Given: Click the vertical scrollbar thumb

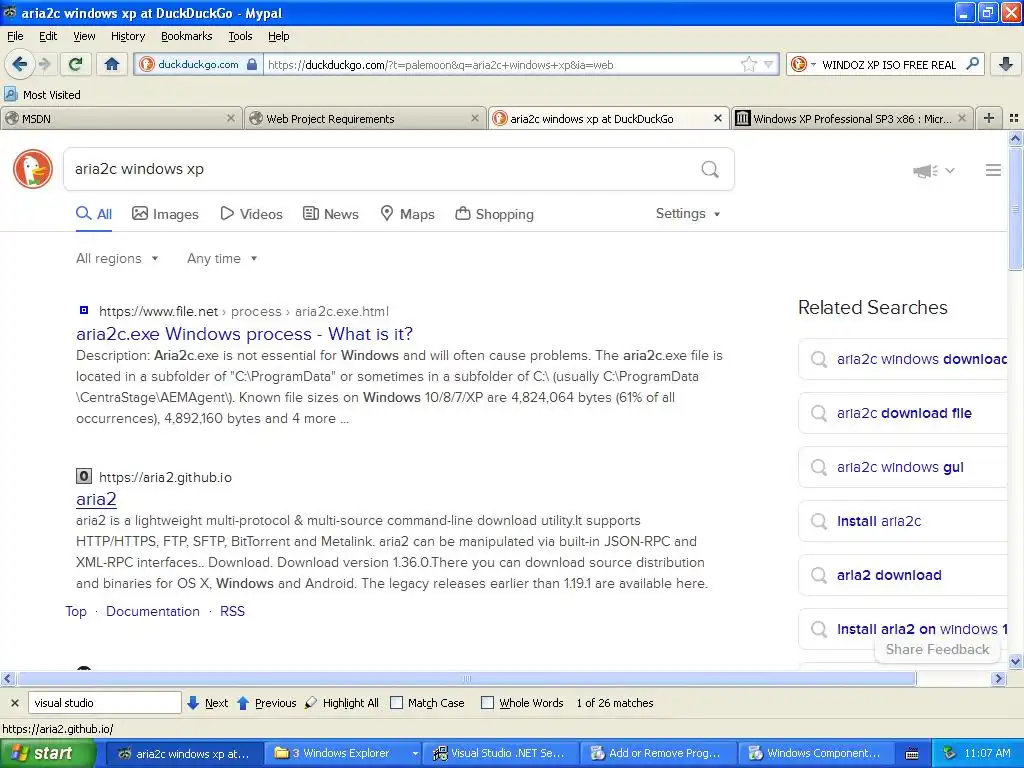Looking at the screenshot, I should pos(1015,209).
